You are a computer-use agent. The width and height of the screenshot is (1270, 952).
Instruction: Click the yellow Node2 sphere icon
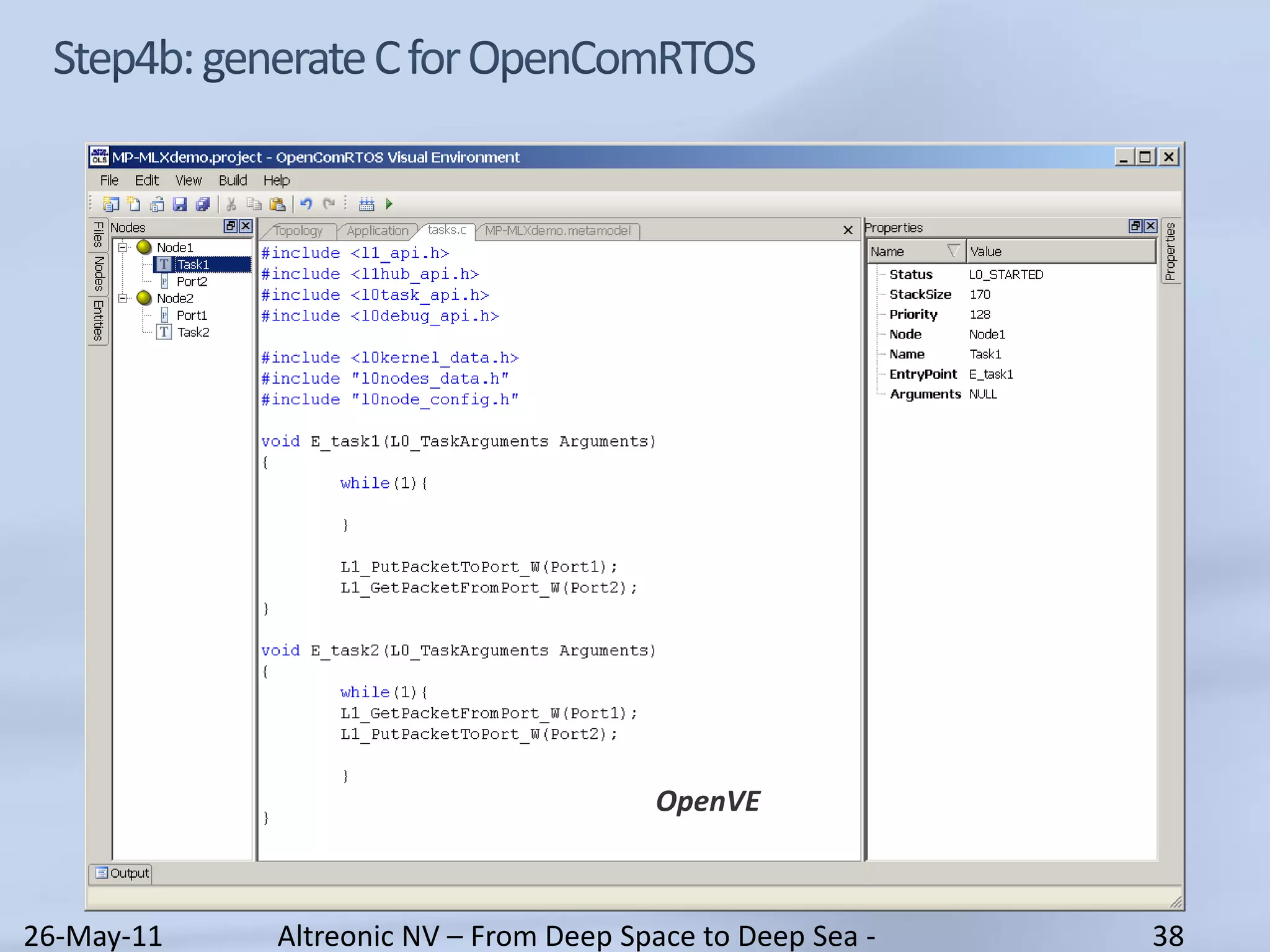[x=144, y=298]
